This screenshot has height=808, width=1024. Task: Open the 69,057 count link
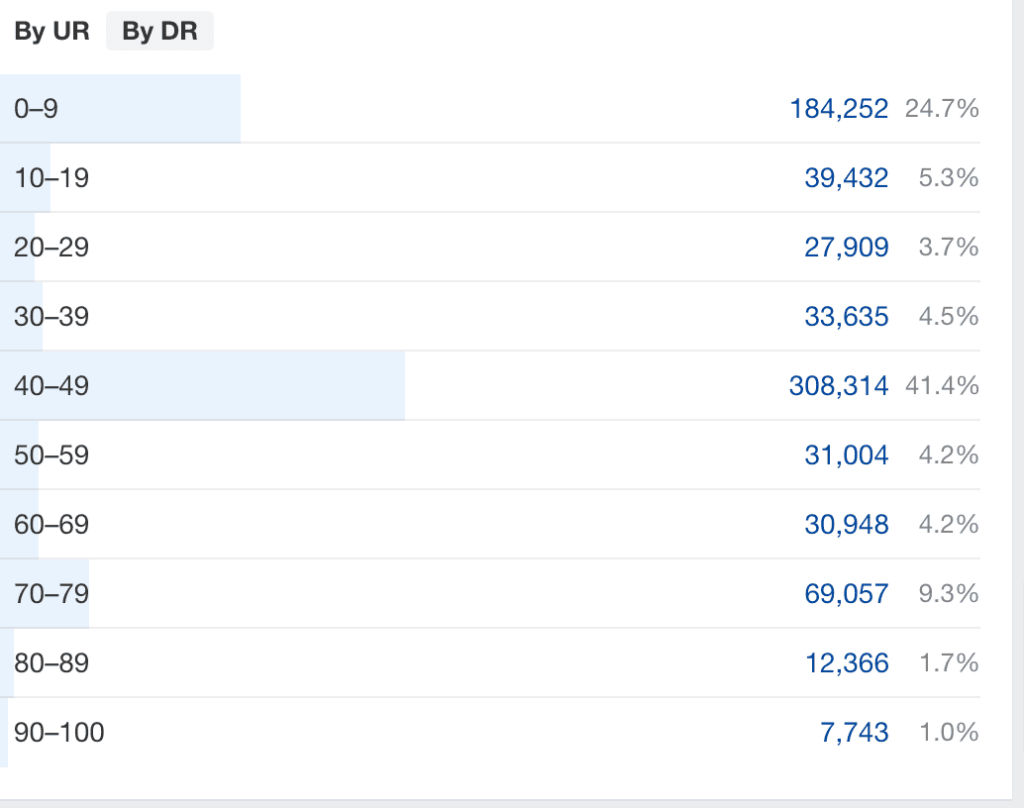(x=846, y=593)
